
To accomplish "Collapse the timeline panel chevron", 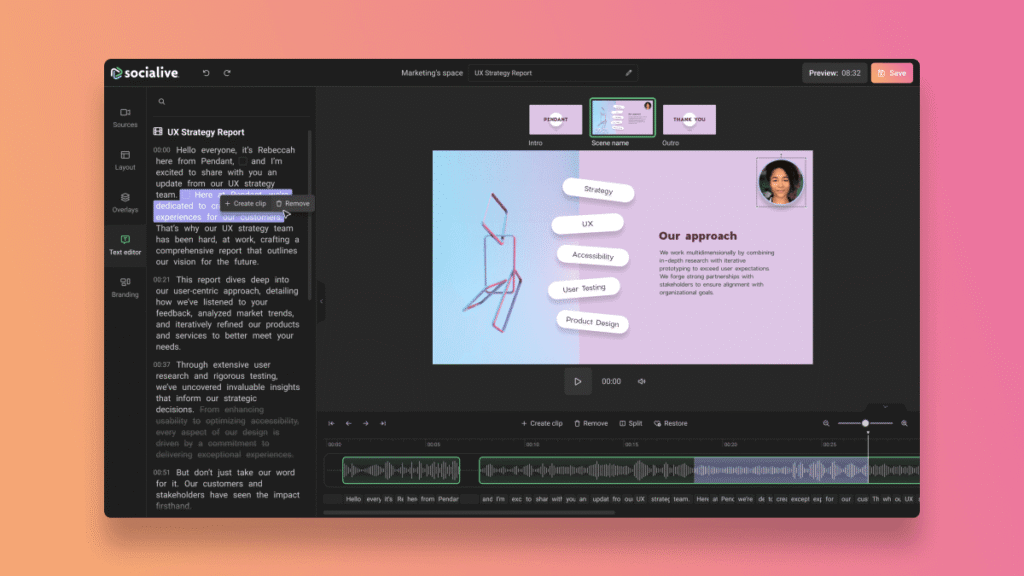I will [x=885, y=407].
